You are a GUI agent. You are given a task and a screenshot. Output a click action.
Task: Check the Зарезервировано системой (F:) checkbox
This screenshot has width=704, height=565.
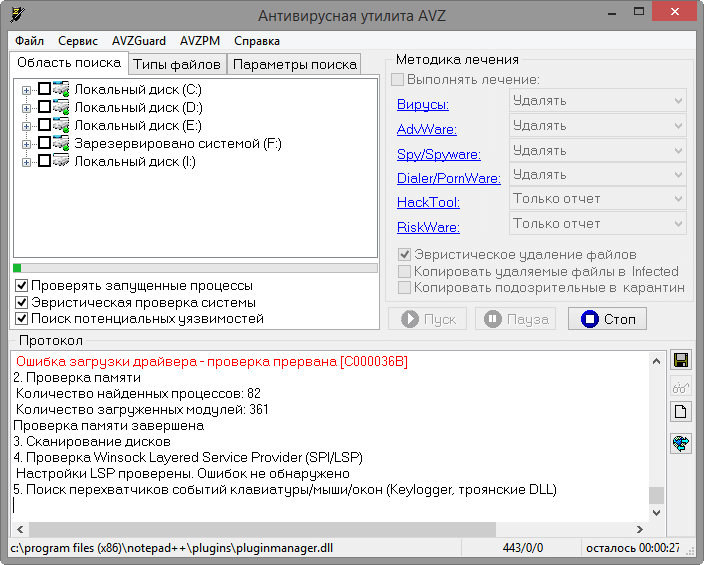[x=44, y=142]
